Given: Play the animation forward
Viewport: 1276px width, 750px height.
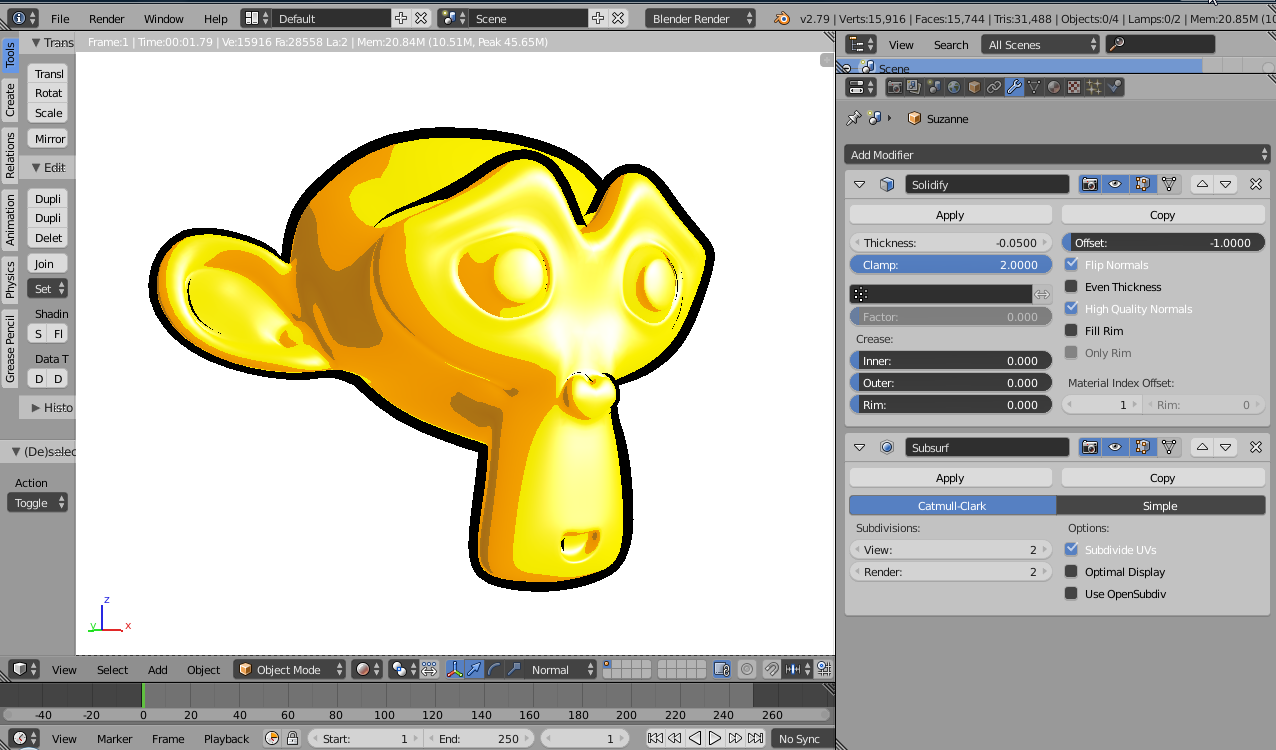Looking at the screenshot, I should tap(715, 738).
